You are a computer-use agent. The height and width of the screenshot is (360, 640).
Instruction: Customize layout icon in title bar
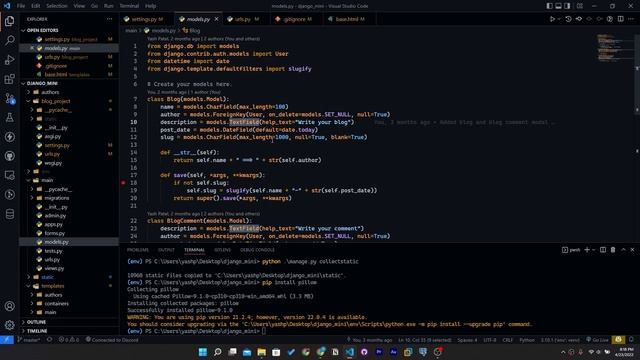click(x=580, y=6)
